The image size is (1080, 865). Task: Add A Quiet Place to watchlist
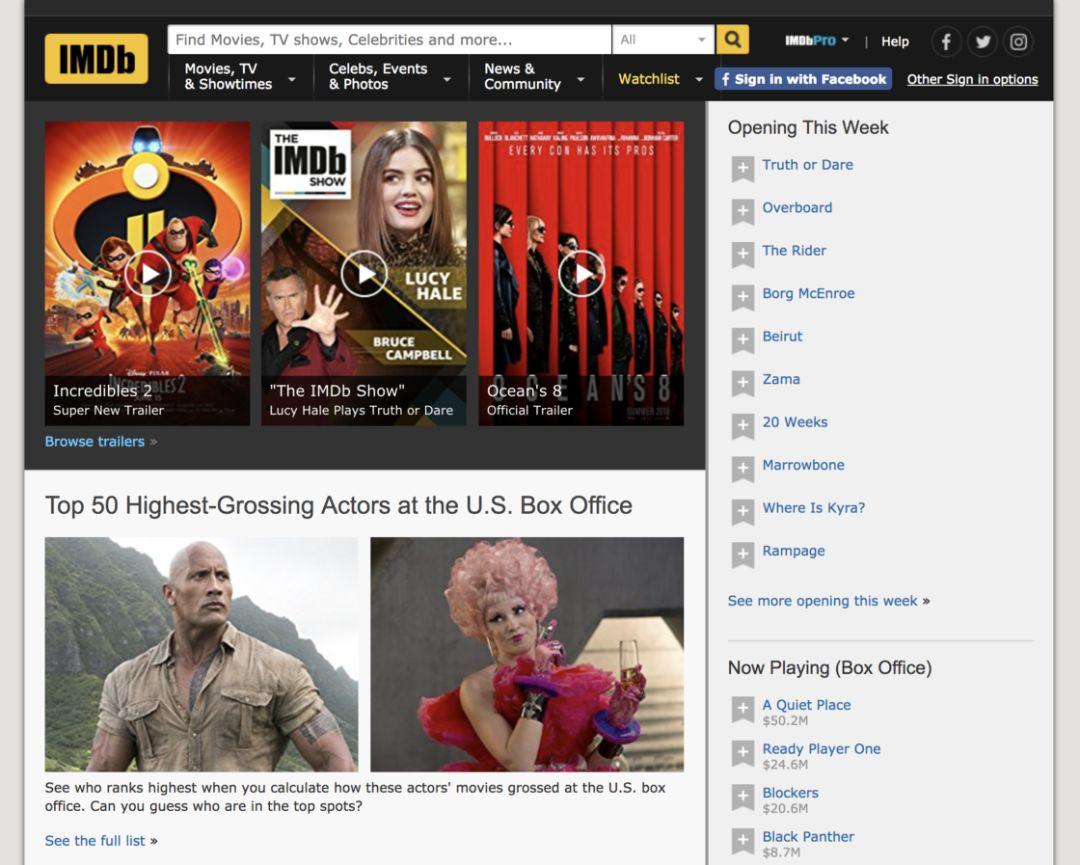tap(742, 709)
